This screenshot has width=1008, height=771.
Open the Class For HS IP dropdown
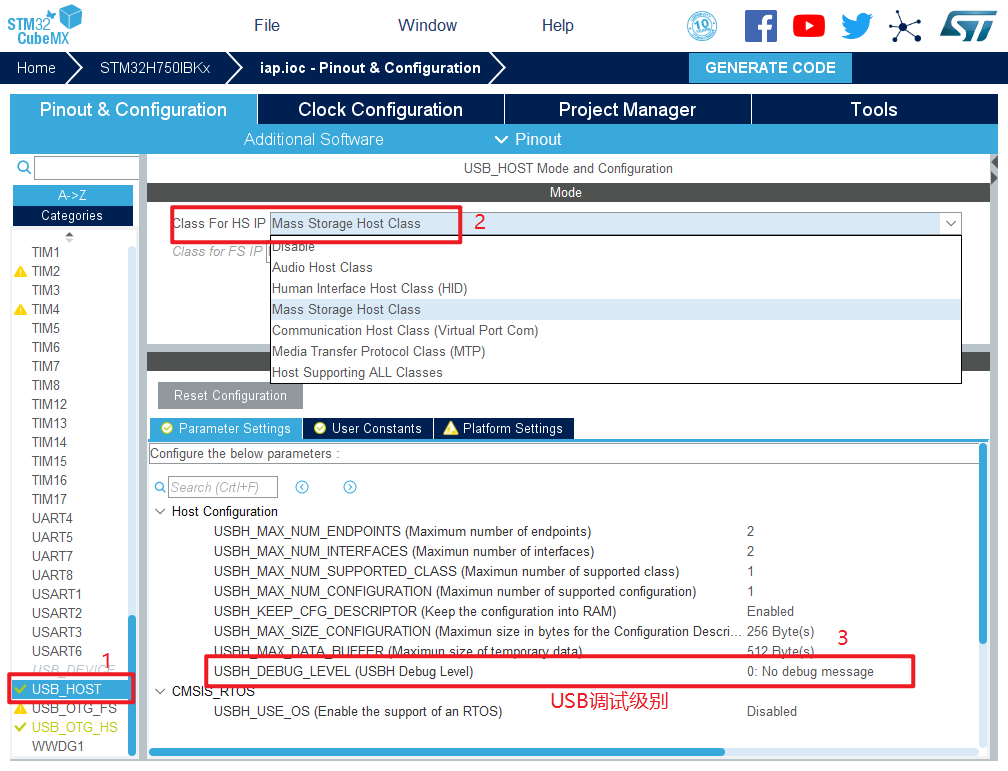(x=614, y=224)
